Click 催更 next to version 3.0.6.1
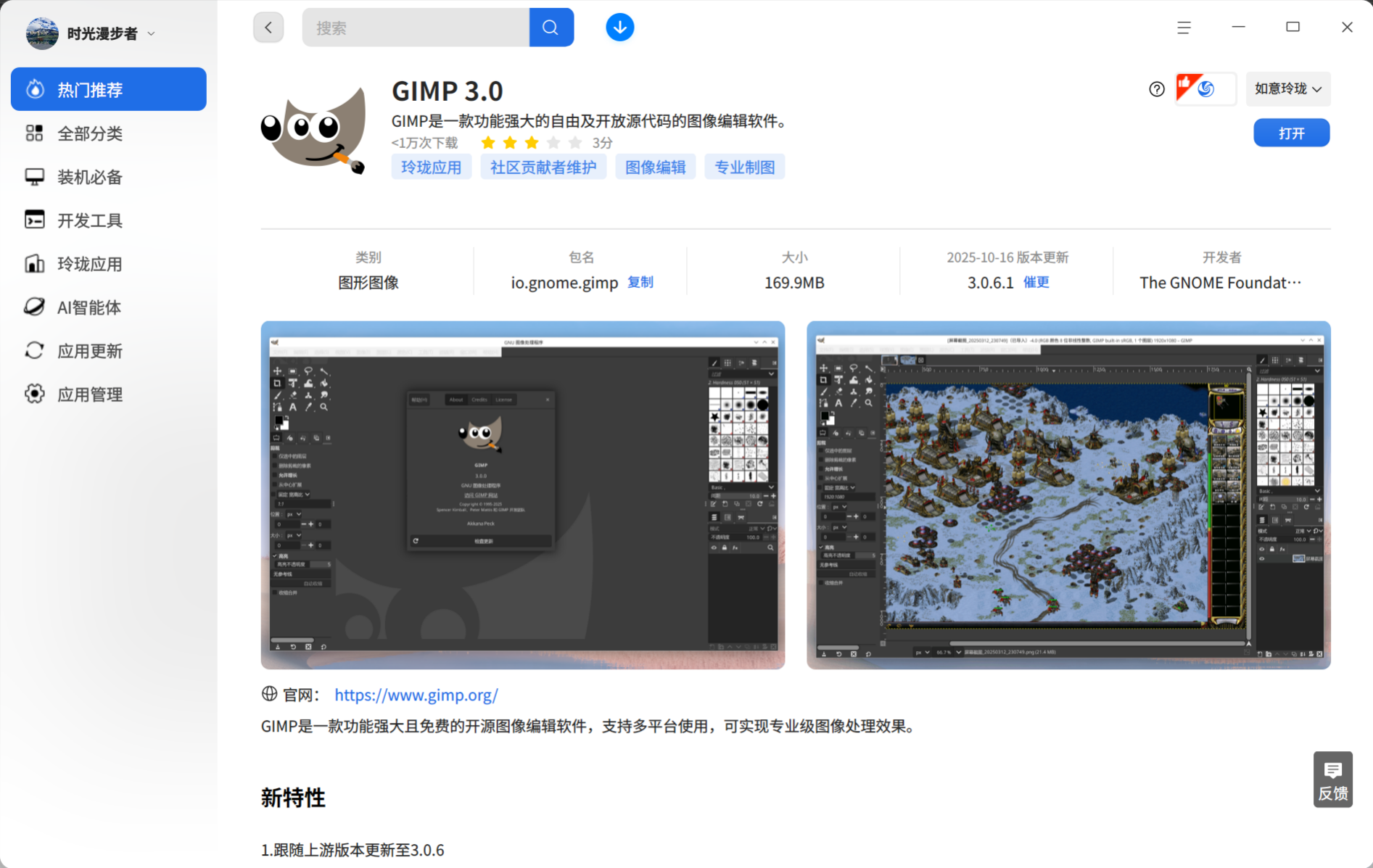 click(1036, 282)
